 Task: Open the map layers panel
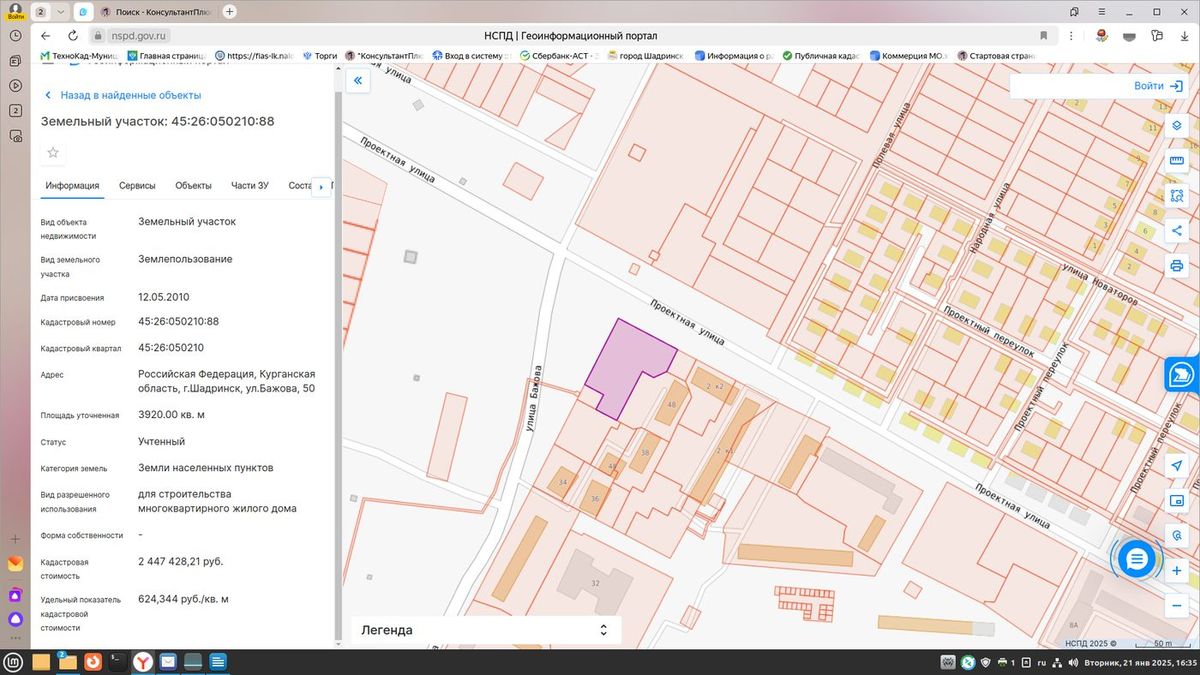(x=1177, y=127)
